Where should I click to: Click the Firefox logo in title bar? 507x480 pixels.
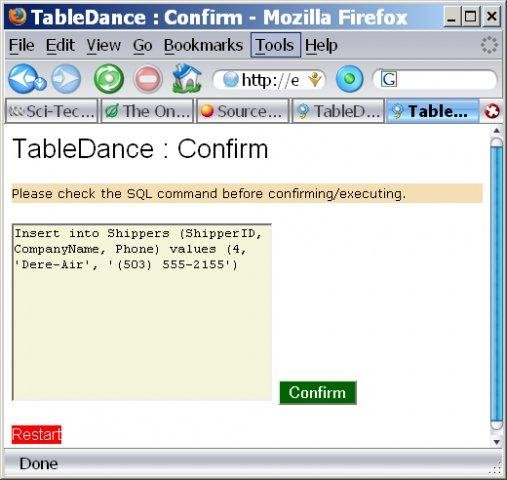(17, 16)
